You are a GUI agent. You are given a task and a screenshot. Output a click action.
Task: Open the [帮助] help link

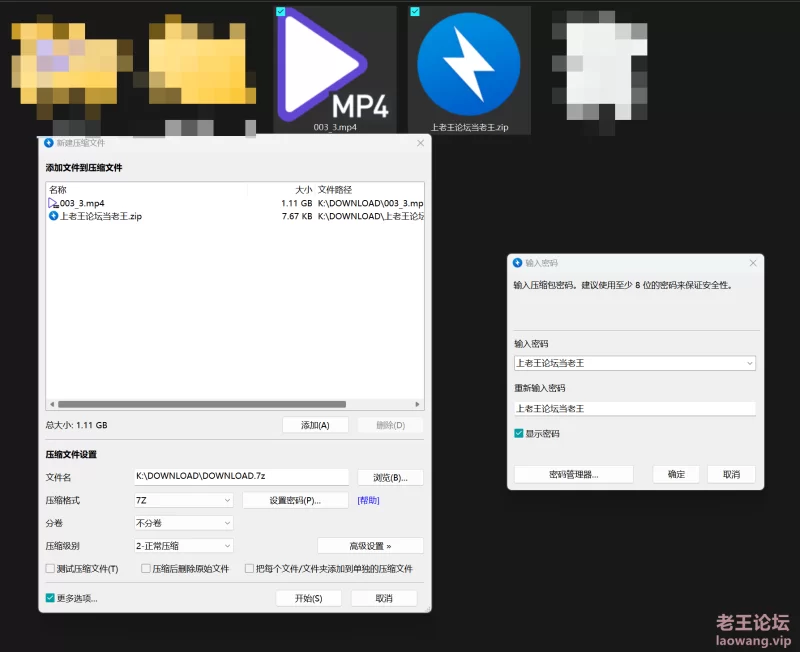368,500
